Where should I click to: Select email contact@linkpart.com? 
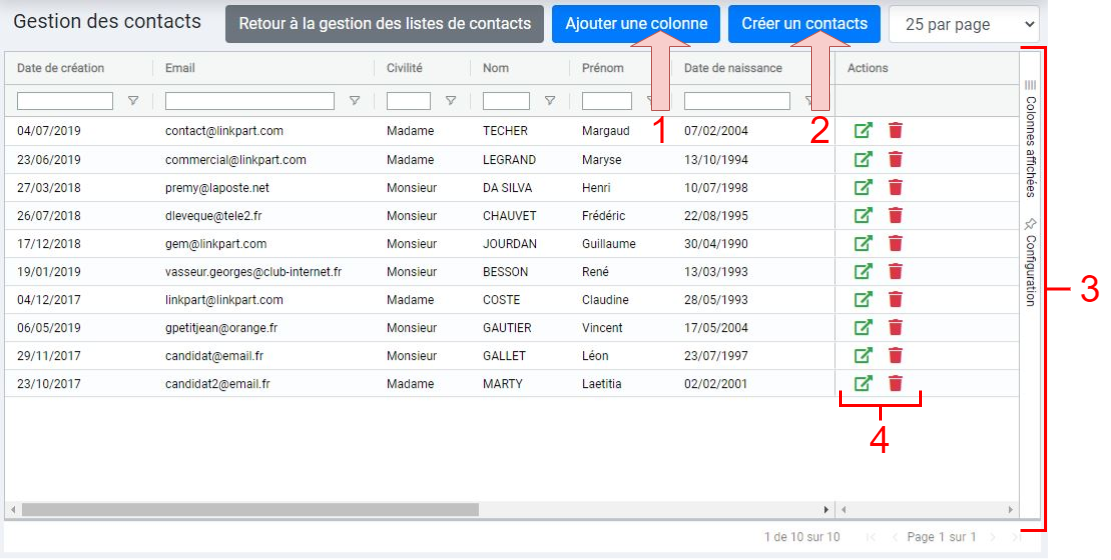(x=224, y=131)
